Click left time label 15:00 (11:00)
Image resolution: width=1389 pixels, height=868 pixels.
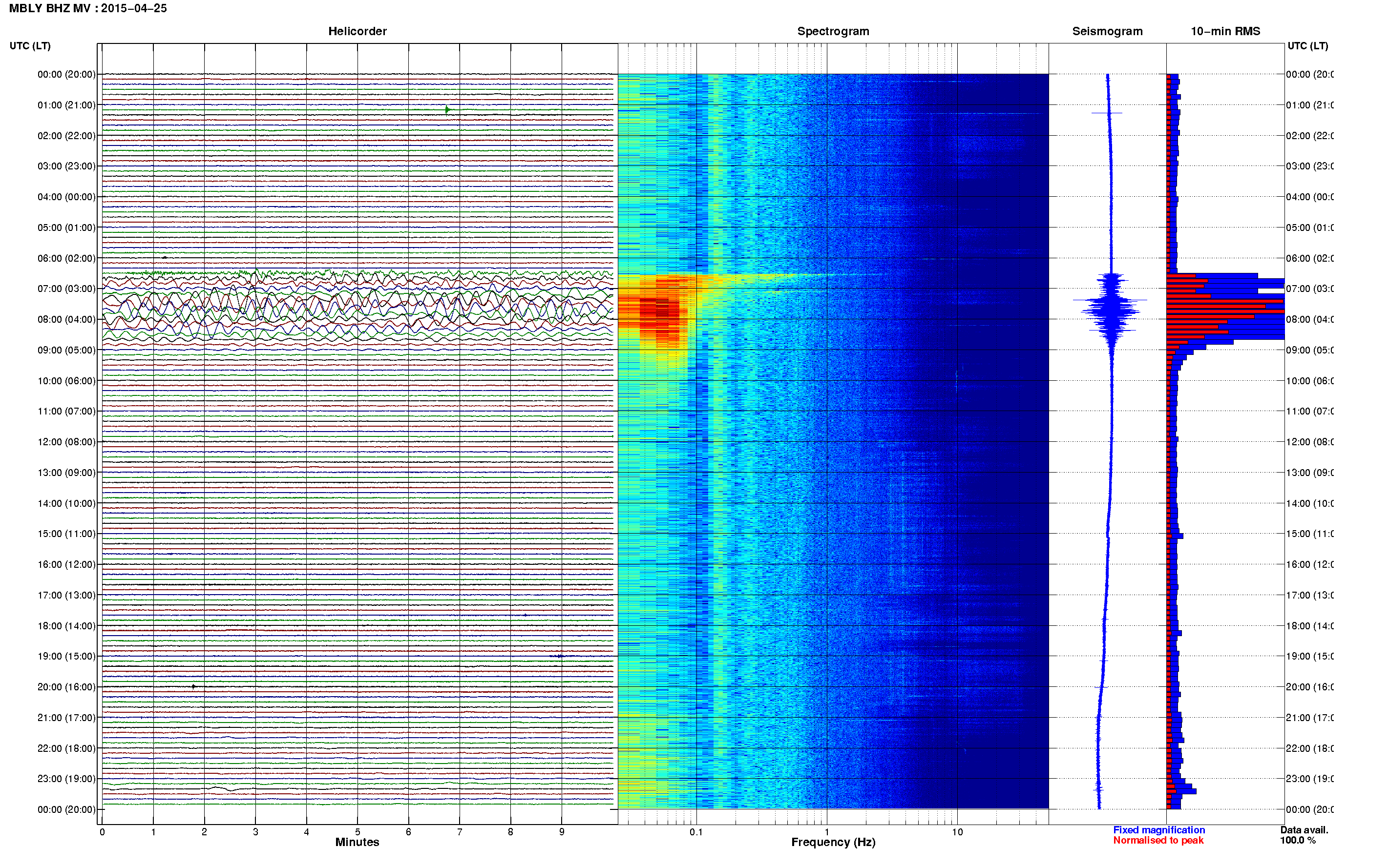pos(66,534)
